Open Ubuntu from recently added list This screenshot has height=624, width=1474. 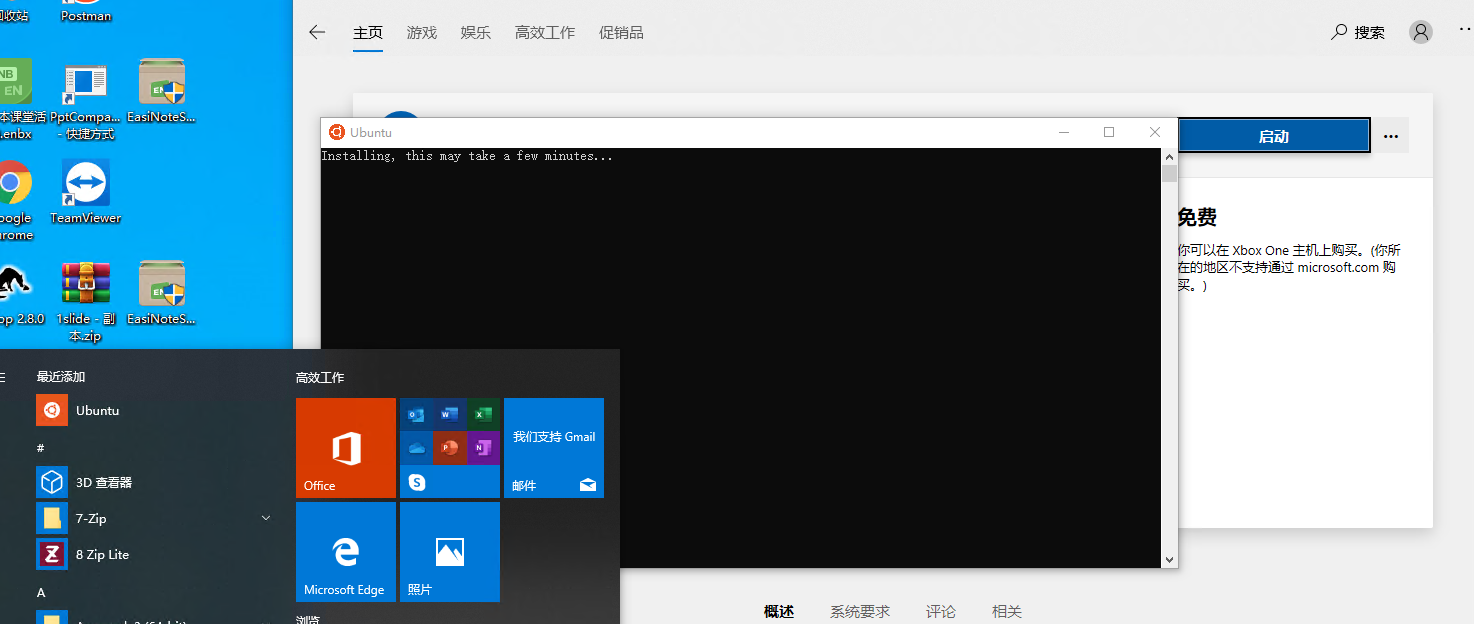click(x=96, y=410)
